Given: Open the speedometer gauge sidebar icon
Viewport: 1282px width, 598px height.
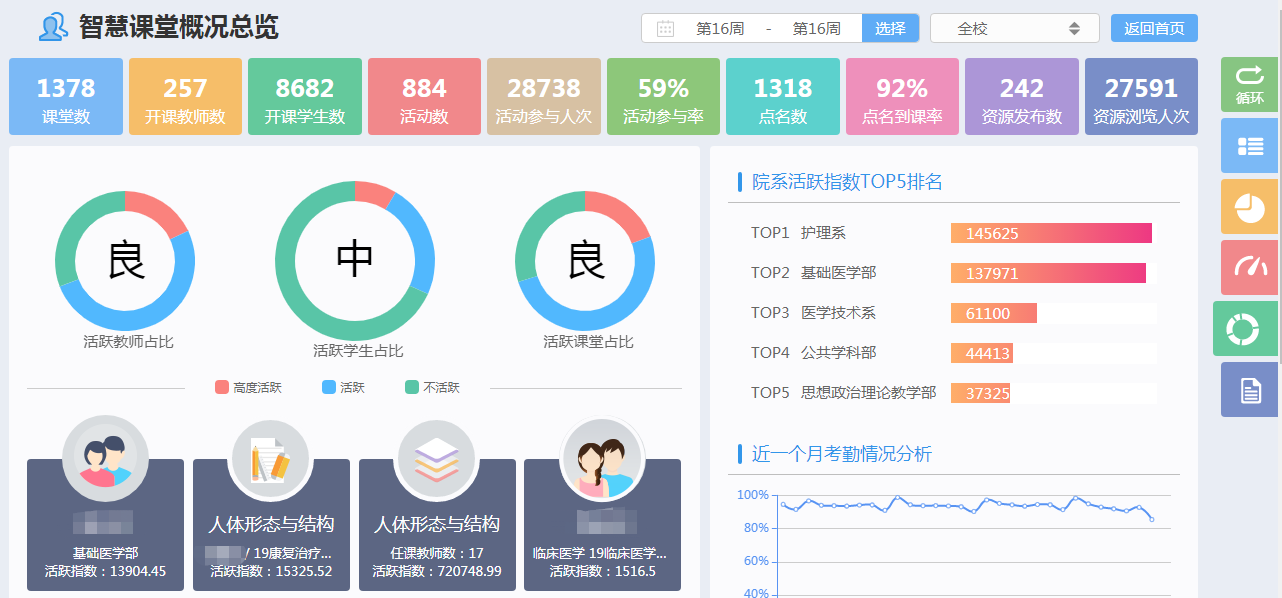Looking at the screenshot, I should pos(1249,267).
